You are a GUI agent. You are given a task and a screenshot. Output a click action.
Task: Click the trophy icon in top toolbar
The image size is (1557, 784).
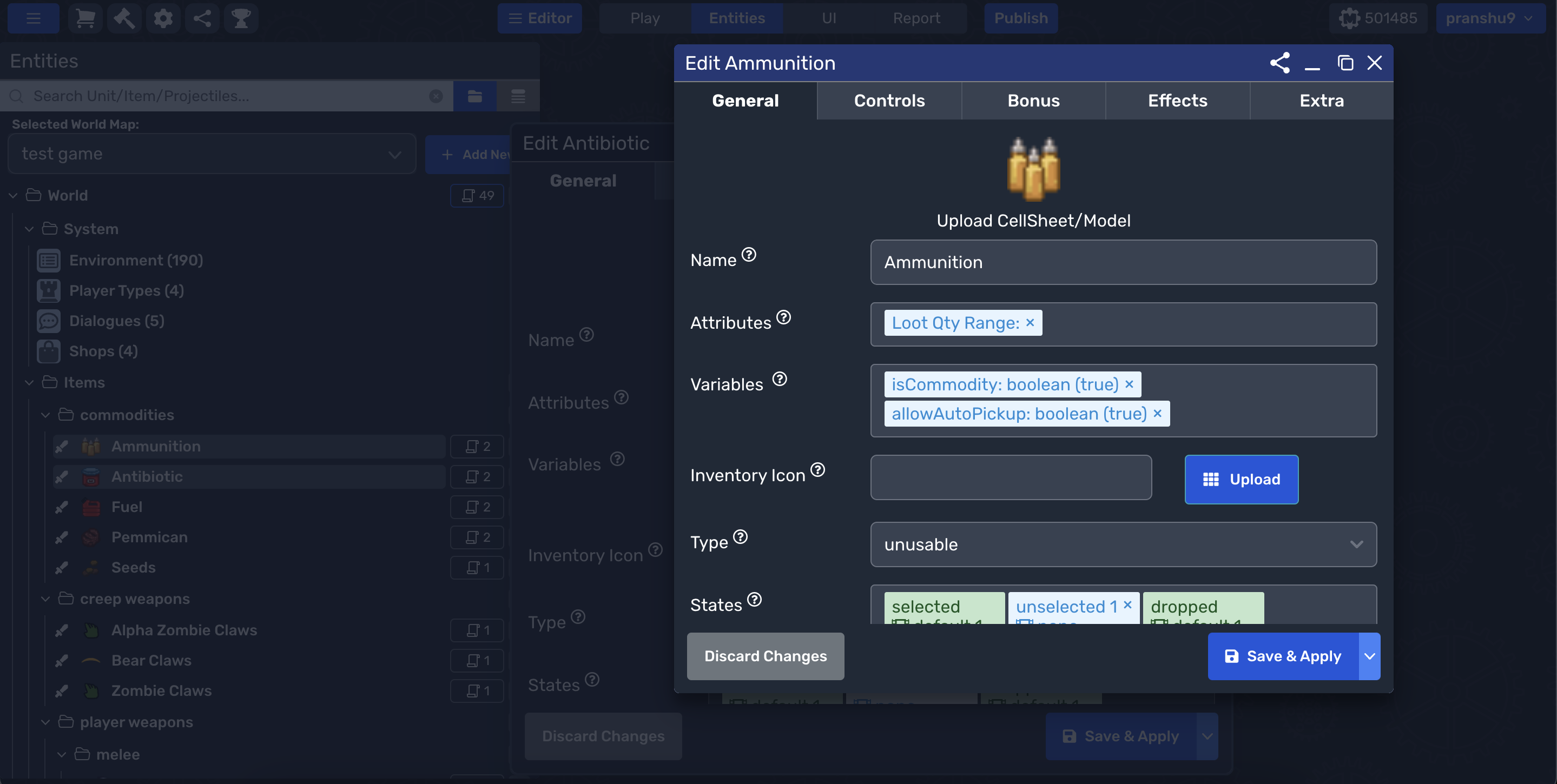[x=241, y=18]
